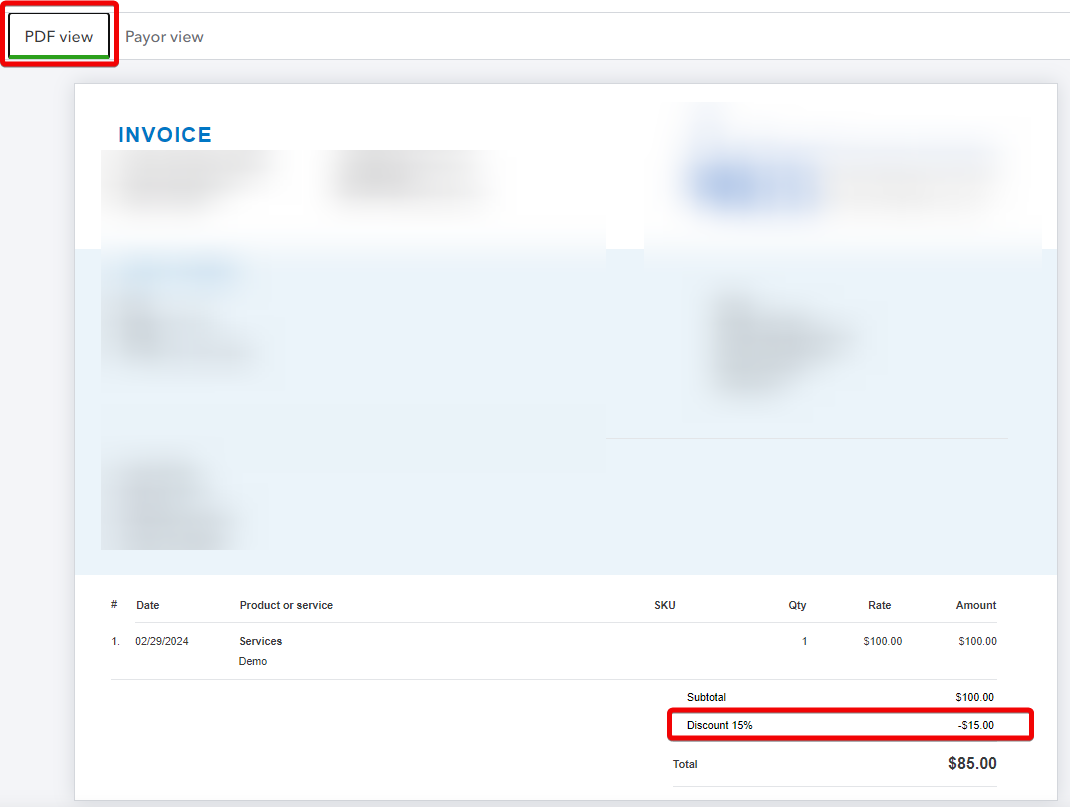Click the Qty column header
The width and height of the screenshot is (1070, 807).
tap(797, 605)
